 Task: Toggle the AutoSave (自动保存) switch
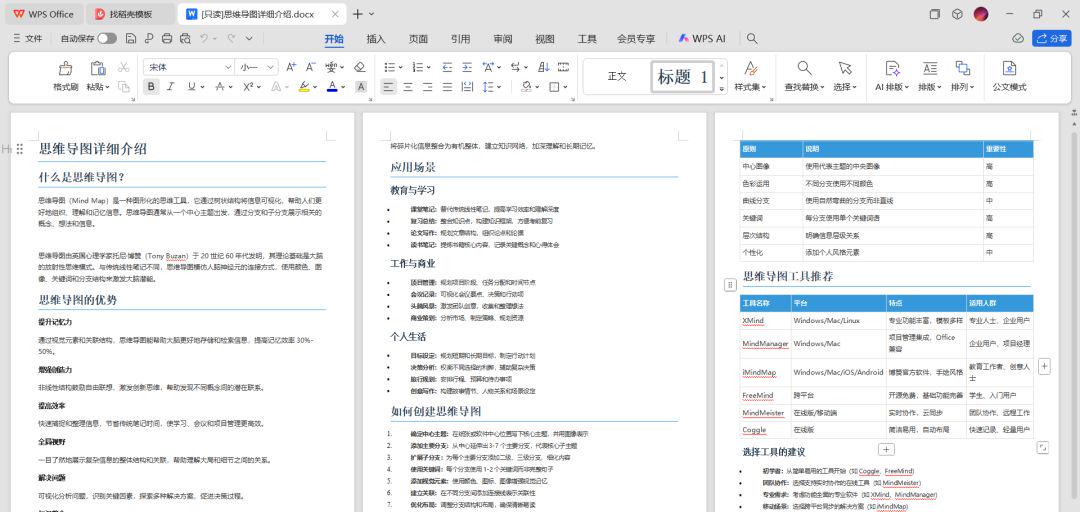pyautogui.click(x=106, y=39)
